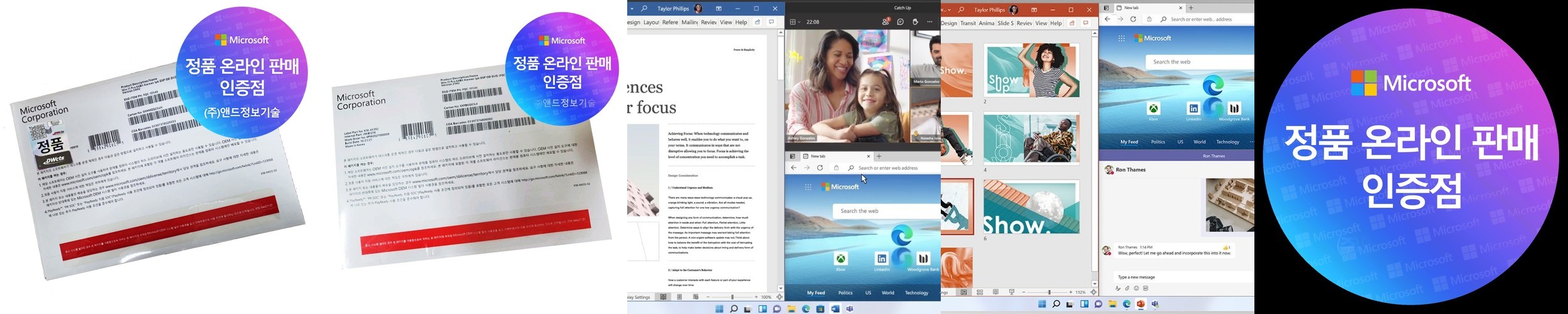Switch Word to Read Mode view
Image resolution: width=1568 pixels, height=314 pixels.
coord(663,297)
